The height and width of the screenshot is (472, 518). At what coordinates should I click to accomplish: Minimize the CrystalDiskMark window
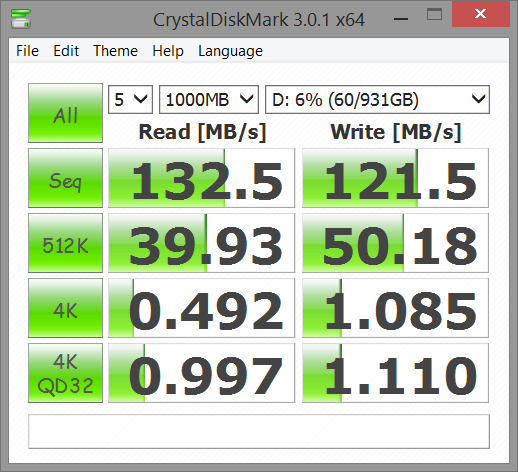401,18
